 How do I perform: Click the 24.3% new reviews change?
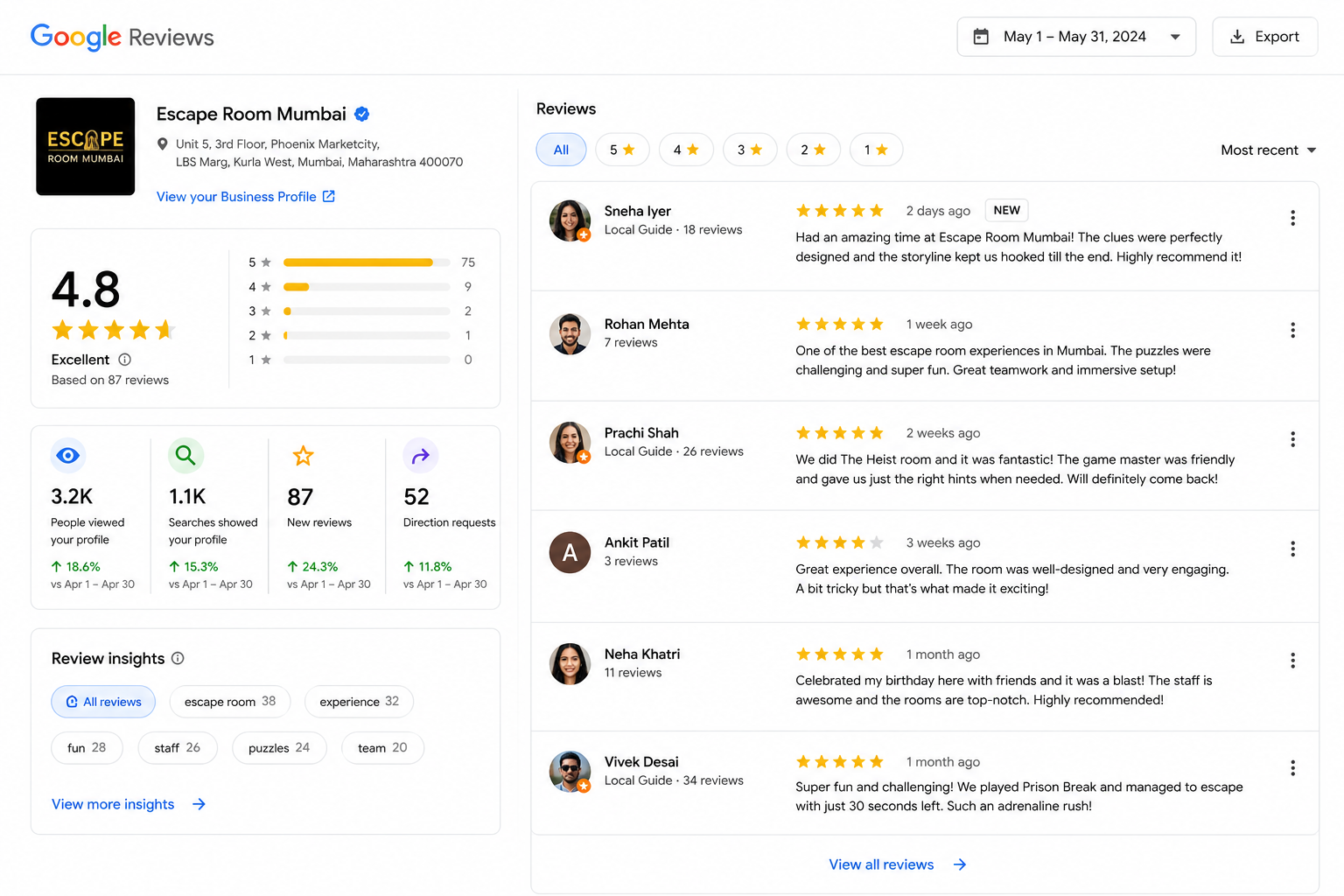pyautogui.click(x=312, y=567)
